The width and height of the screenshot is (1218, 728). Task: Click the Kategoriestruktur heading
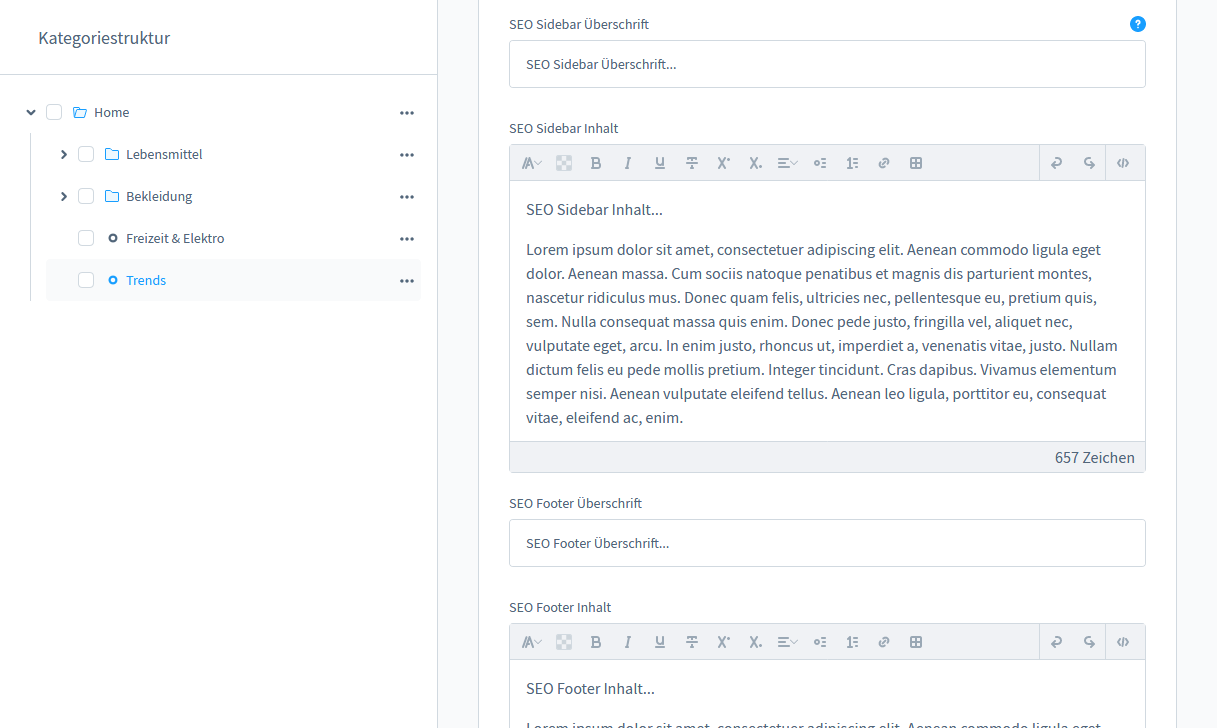tap(104, 38)
